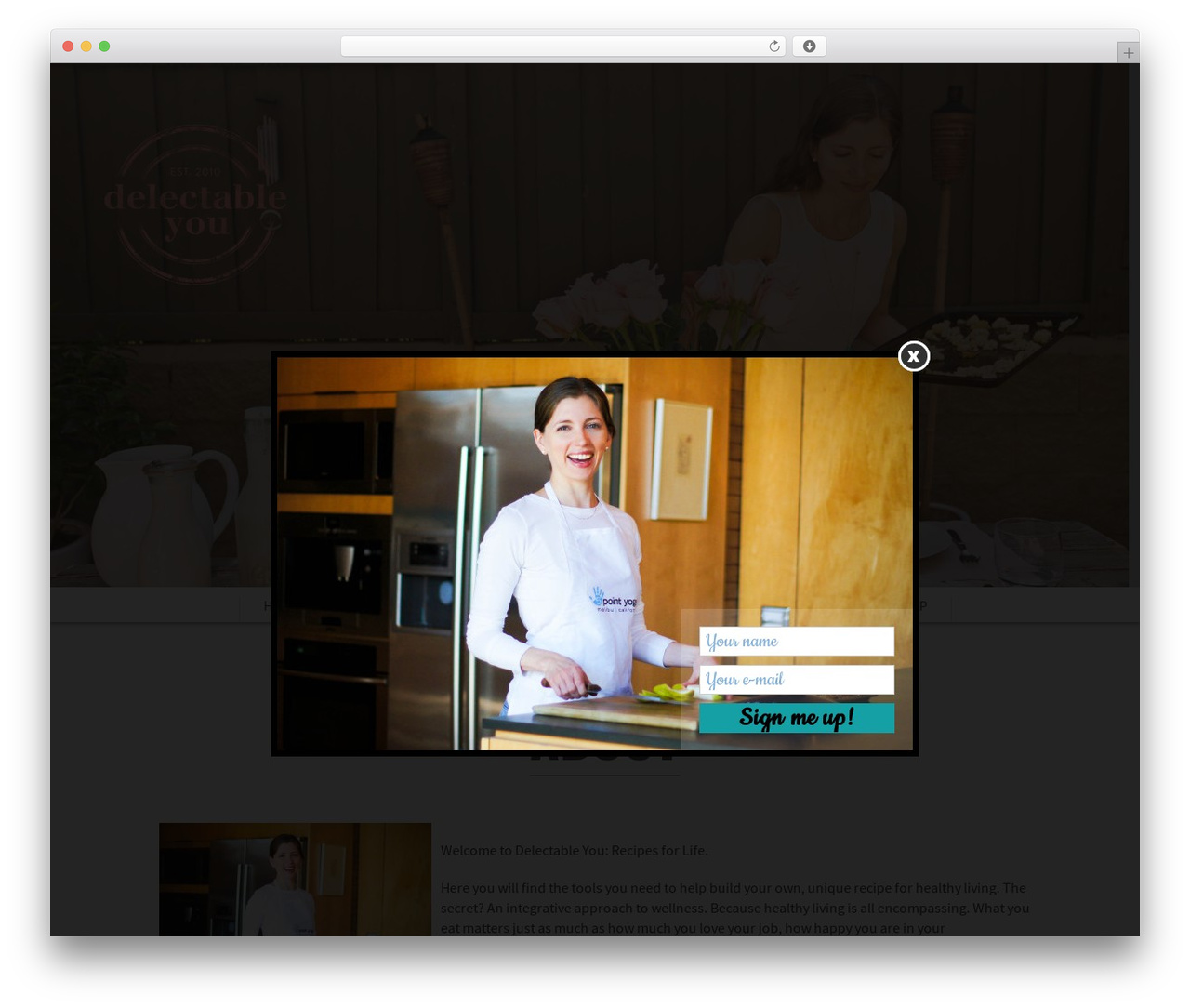Reload the page using the refresh icon
1190x1008 pixels.
pos(774,46)
